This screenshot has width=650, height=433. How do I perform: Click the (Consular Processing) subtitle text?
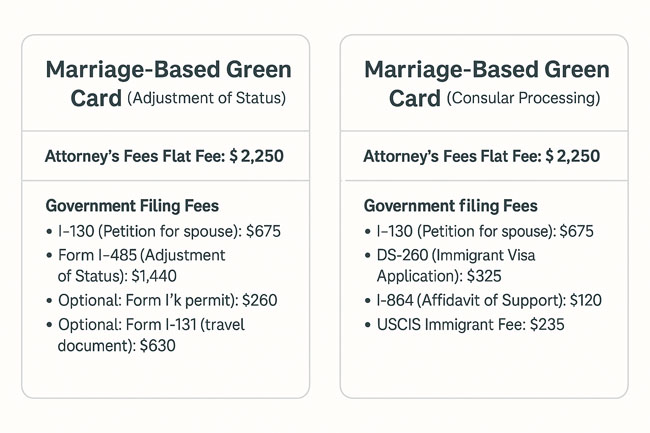point(524,98)
